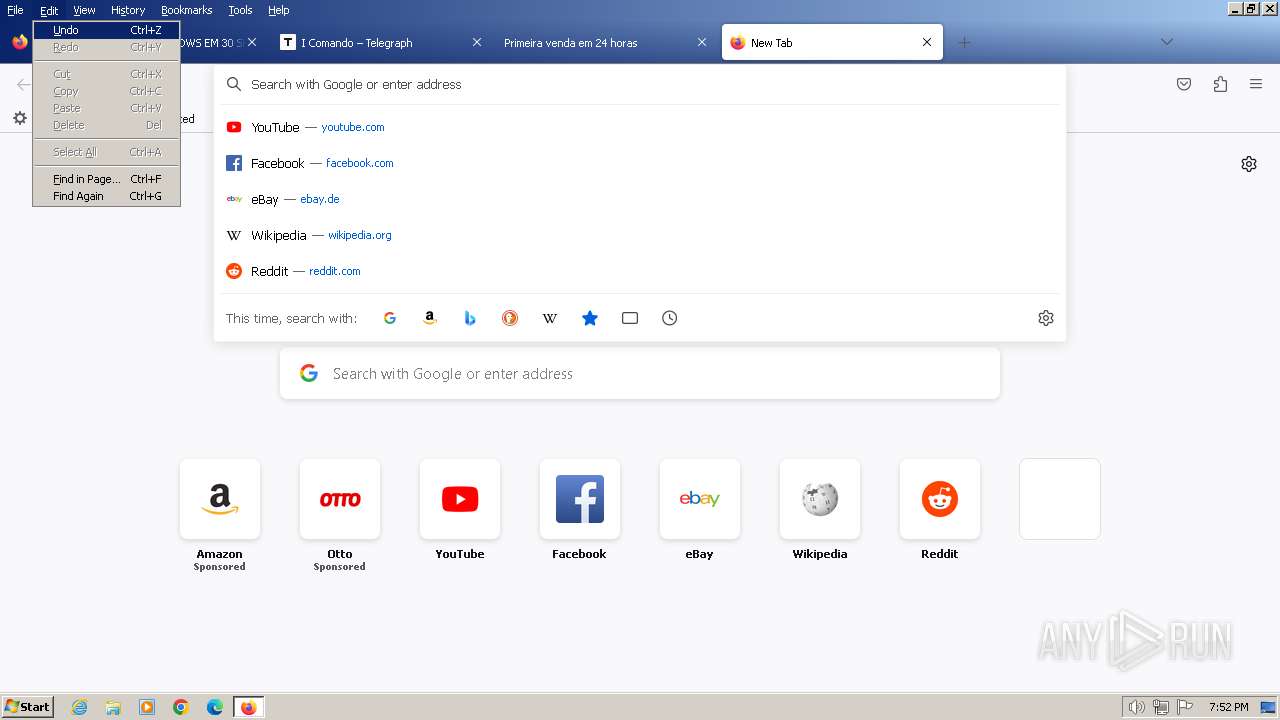This screenshot has width=1280, height=720.
Task: Open the Firefox application hamburger menu
Action: (x=1256, y=85)
